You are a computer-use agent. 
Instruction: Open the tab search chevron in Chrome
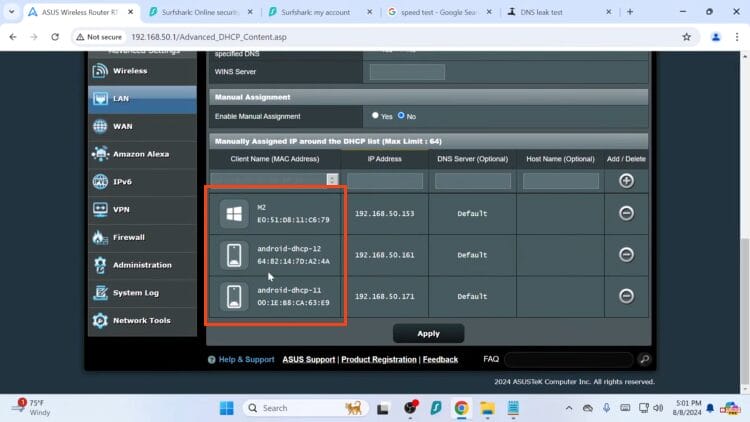point(11,12)
